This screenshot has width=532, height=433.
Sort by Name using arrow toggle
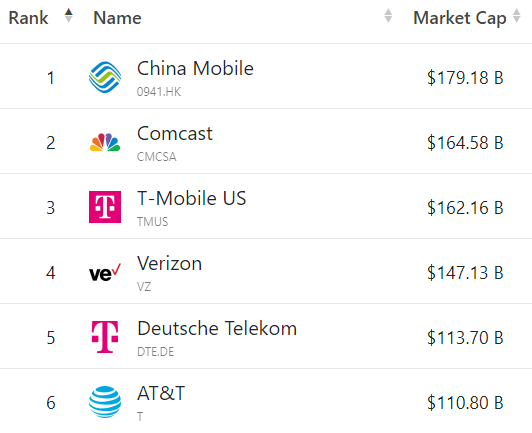coord(388,16)
